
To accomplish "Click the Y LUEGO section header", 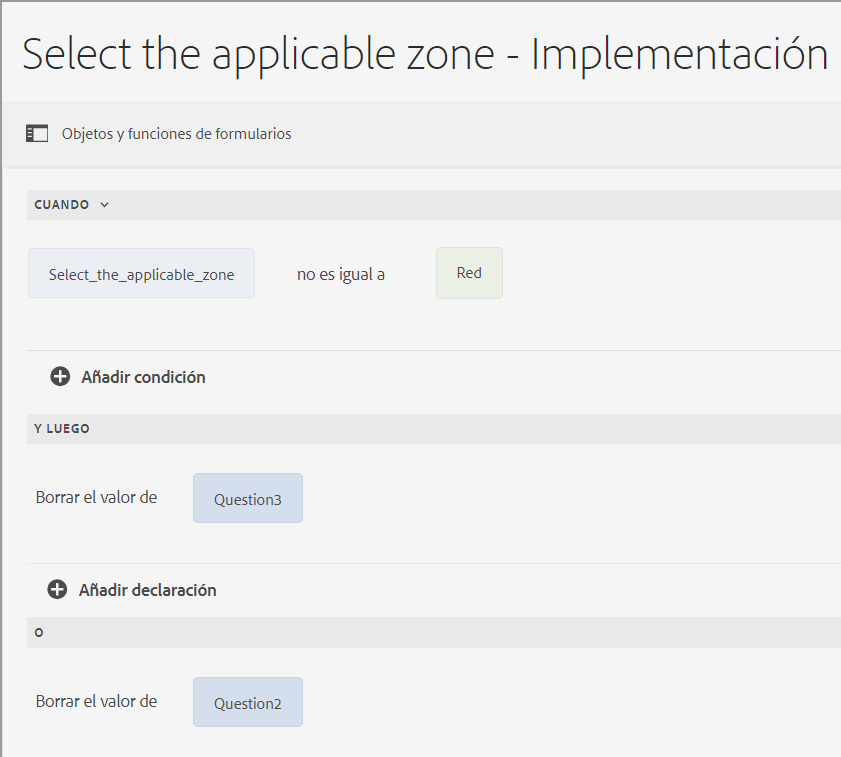I will (62, 429).
